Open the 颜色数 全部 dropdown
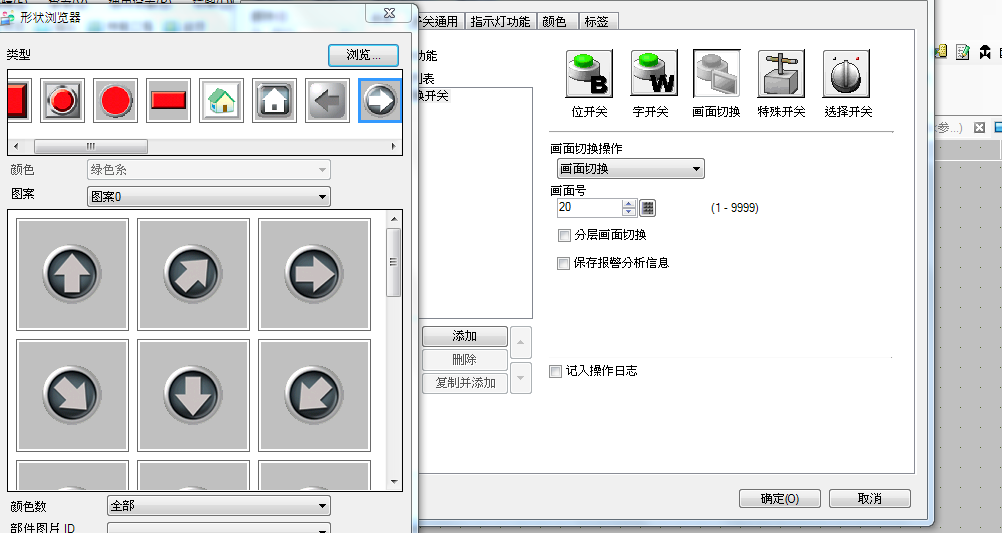 [x=217, y=506]
